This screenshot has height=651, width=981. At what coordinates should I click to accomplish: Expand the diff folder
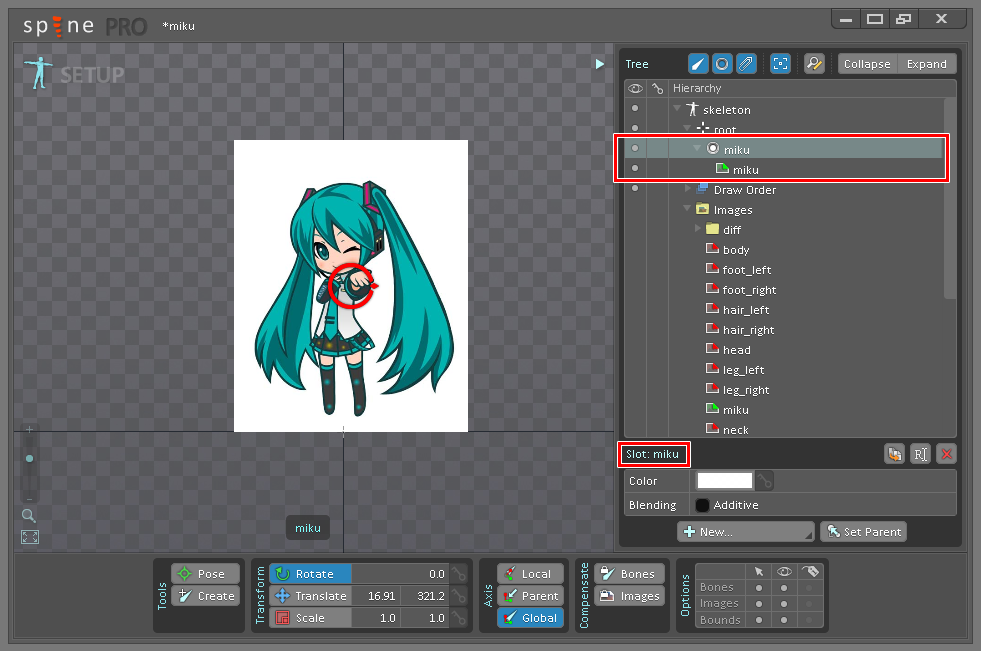[x=698, y=228]
